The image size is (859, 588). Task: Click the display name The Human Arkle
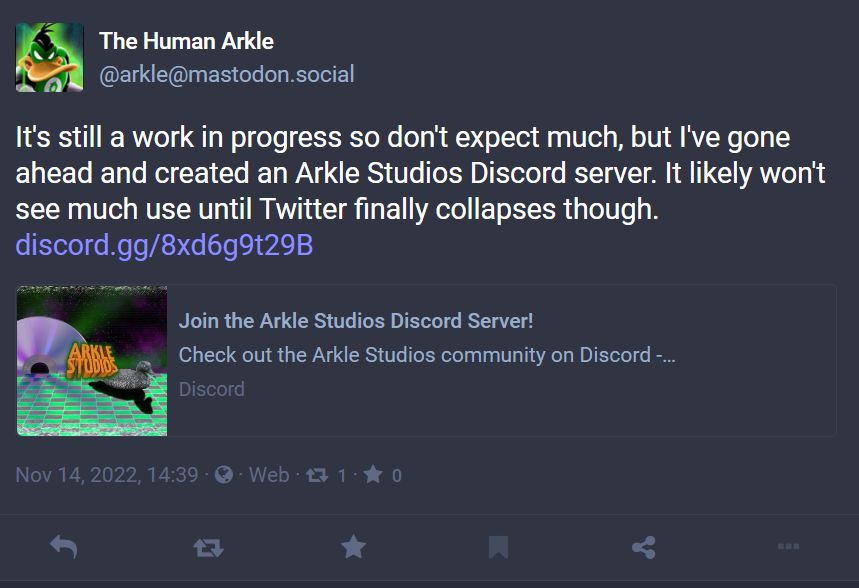[x=186, y=41]
